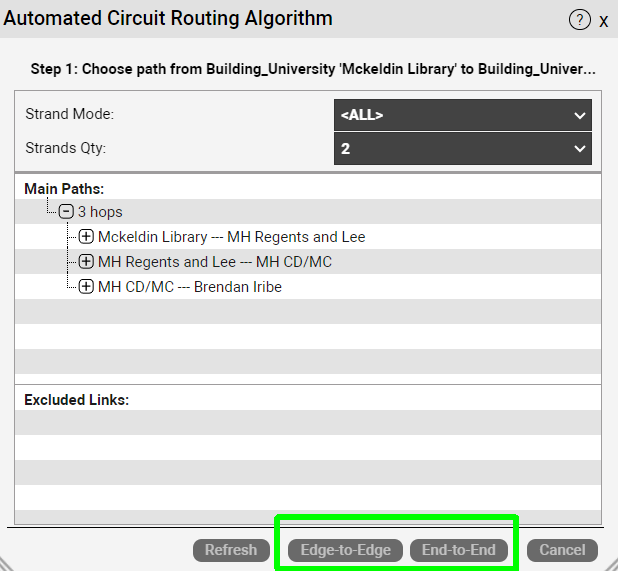The height and width of the screenshot is (571, 618).
Task: Click the Step 1 instruction text
Action: click(313, 70)
